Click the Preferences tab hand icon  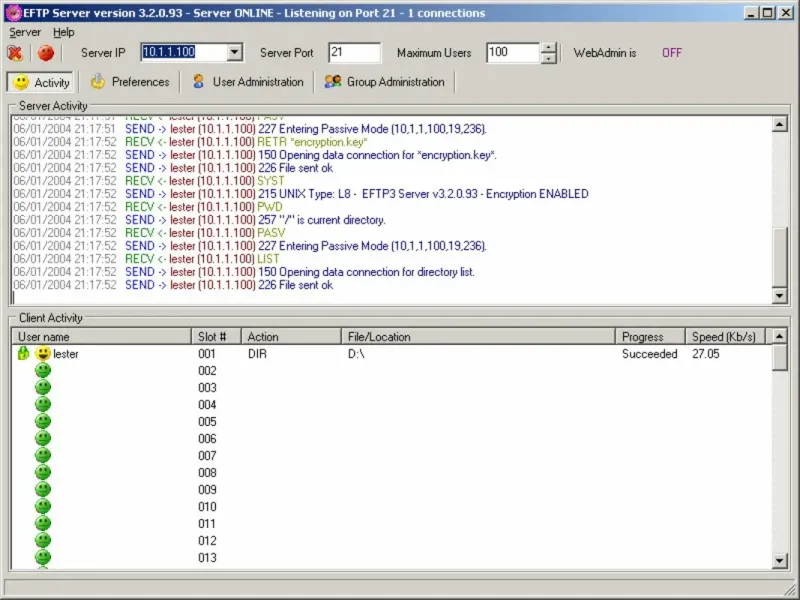click(x=97, y=81)
